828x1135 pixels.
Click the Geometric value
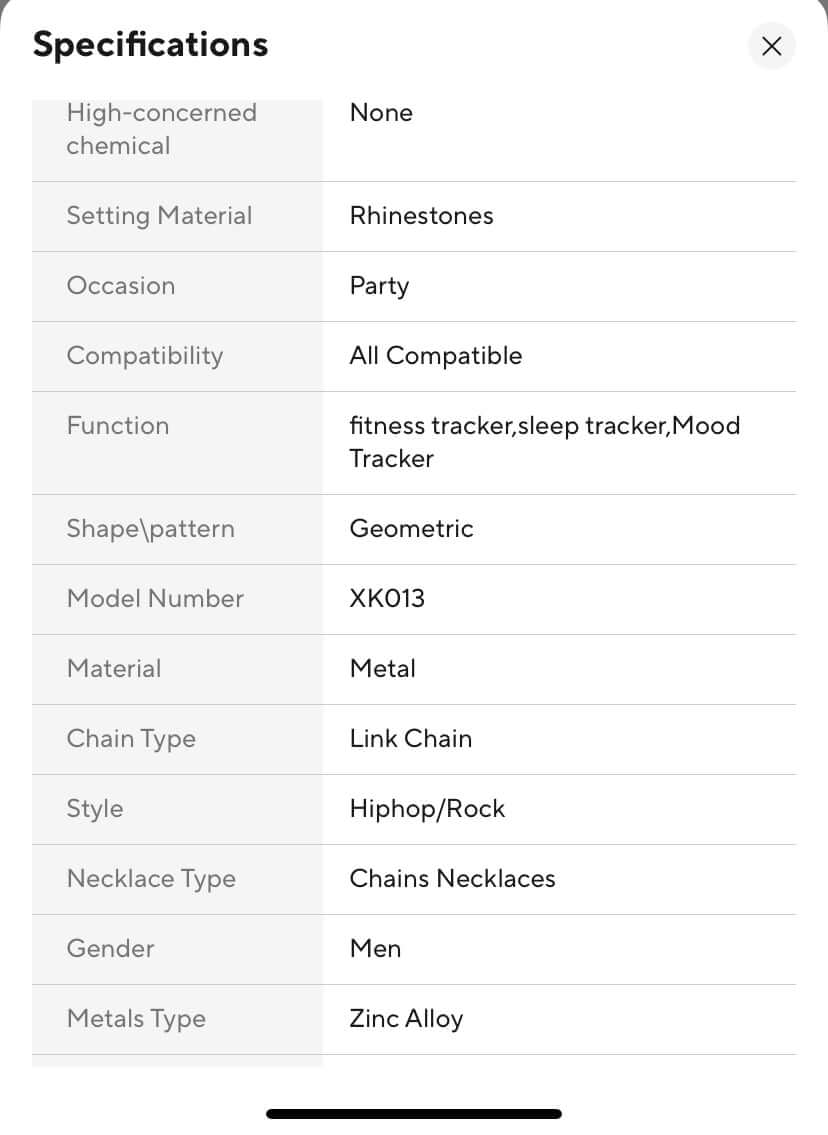click(411, 529)
